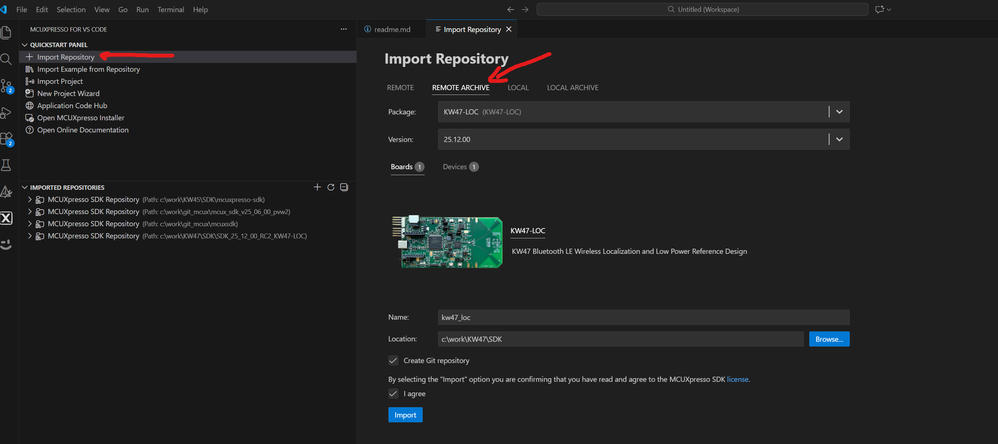Navigate back using the title bar arrow
Screen dimensions: 998x444
click(x=511, y=9)
